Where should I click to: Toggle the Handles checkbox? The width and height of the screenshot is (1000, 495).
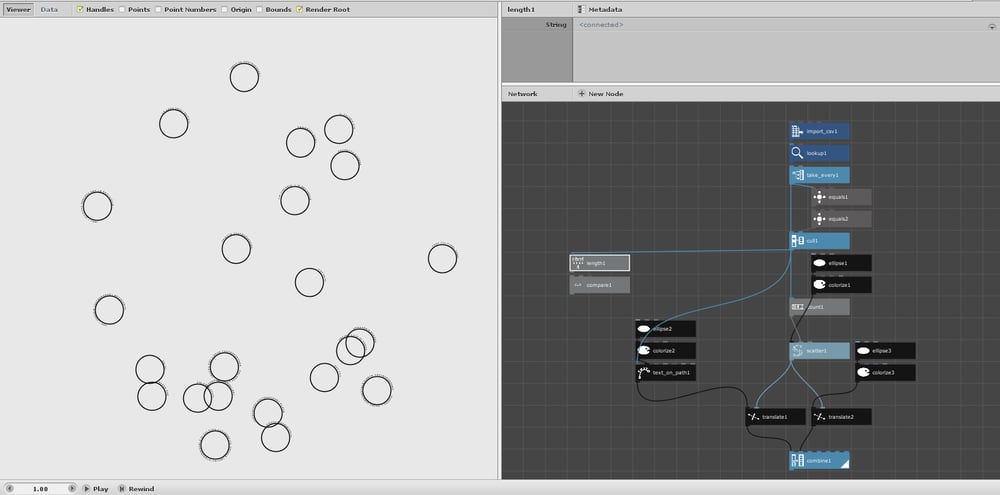click(x=80, y=10)
